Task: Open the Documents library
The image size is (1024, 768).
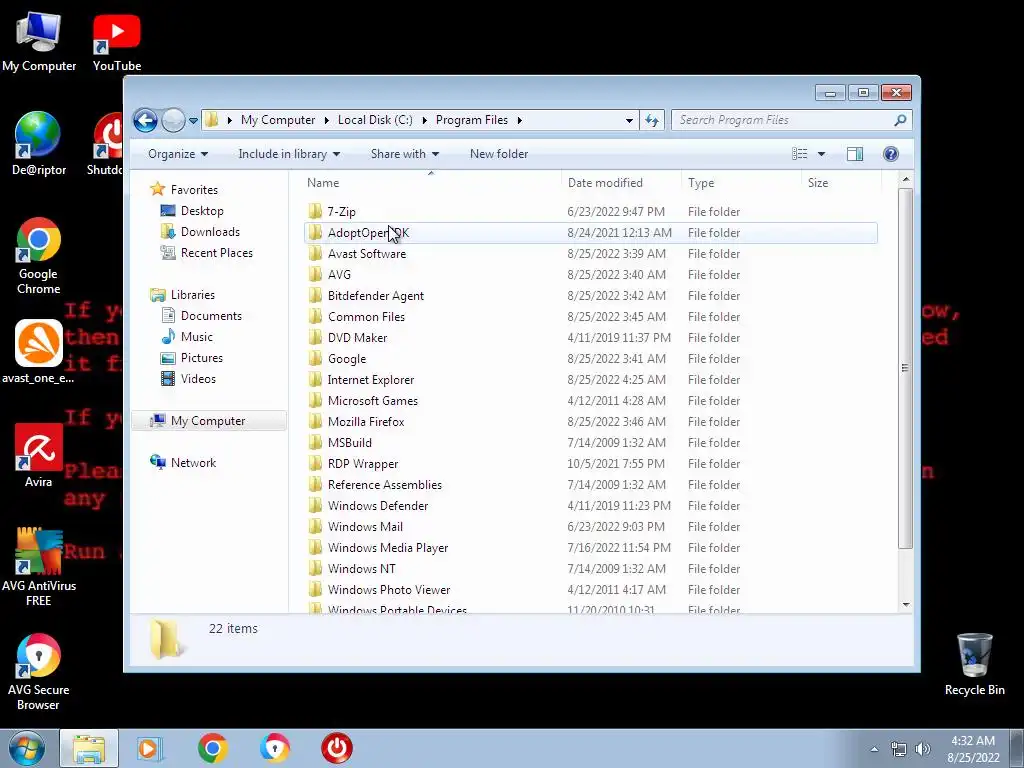Action: [x=211, y=316]
